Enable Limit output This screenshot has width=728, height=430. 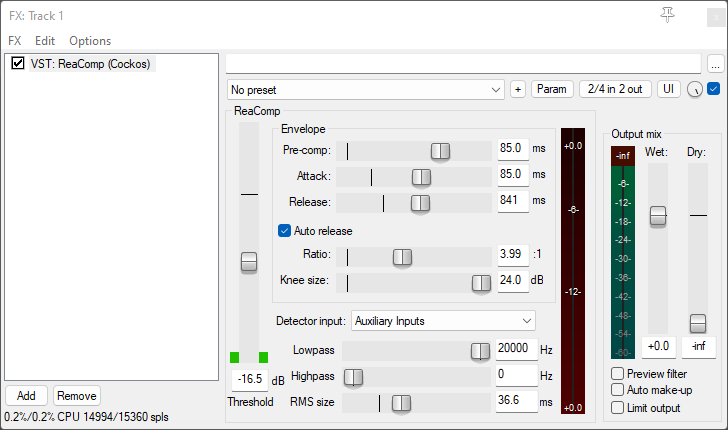617,407
